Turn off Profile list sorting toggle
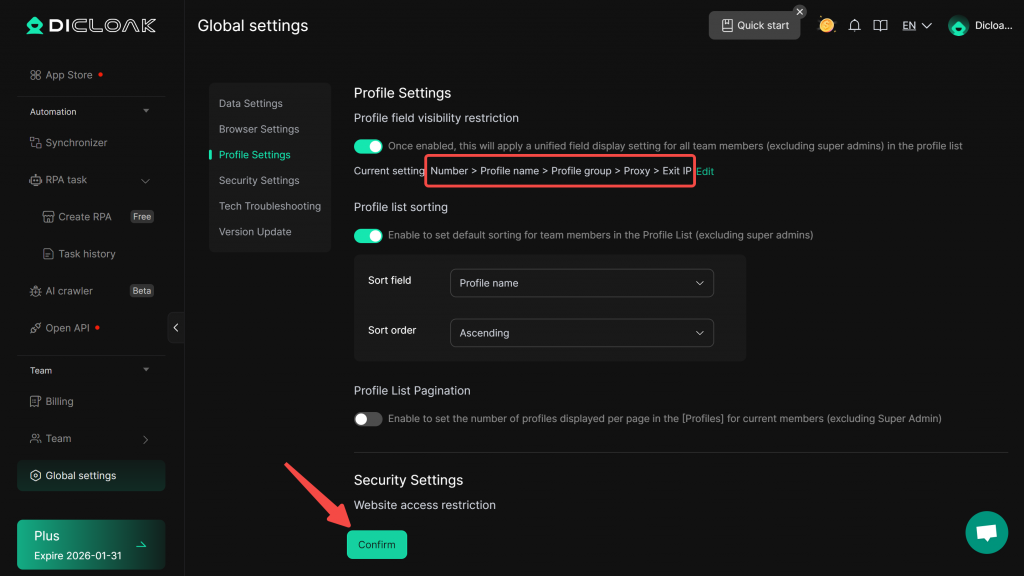Image resolution: width=1024 pixels, height=576 pixels. (368, 236)
